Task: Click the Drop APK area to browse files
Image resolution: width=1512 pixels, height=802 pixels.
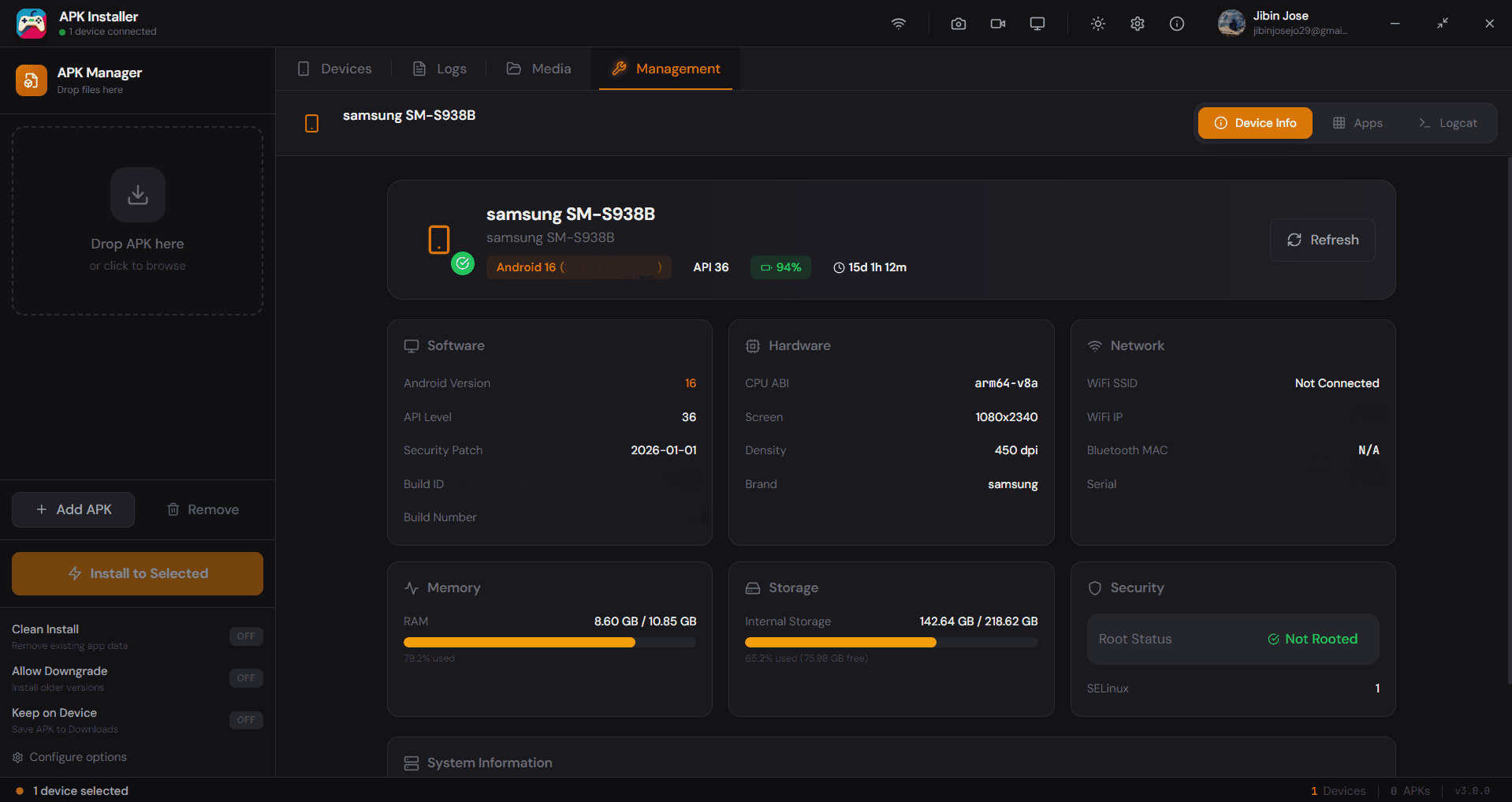Action: click(x=137, y=221)
